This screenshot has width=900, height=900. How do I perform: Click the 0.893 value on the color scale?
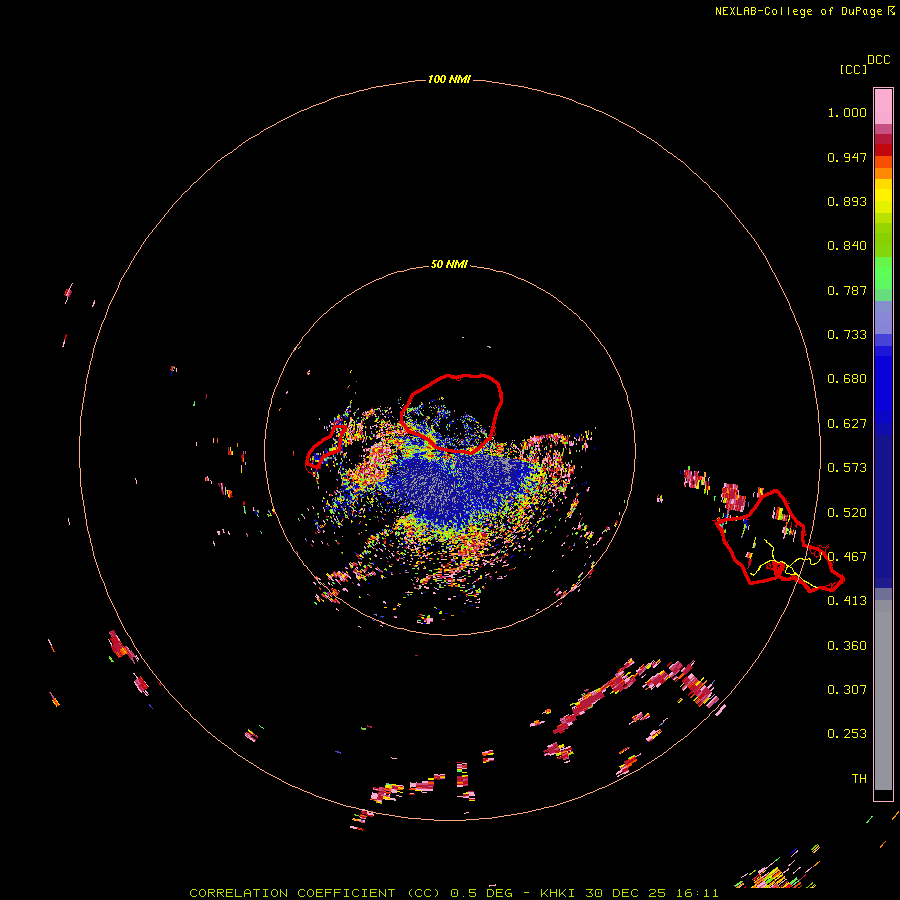(x=847, y=201)
